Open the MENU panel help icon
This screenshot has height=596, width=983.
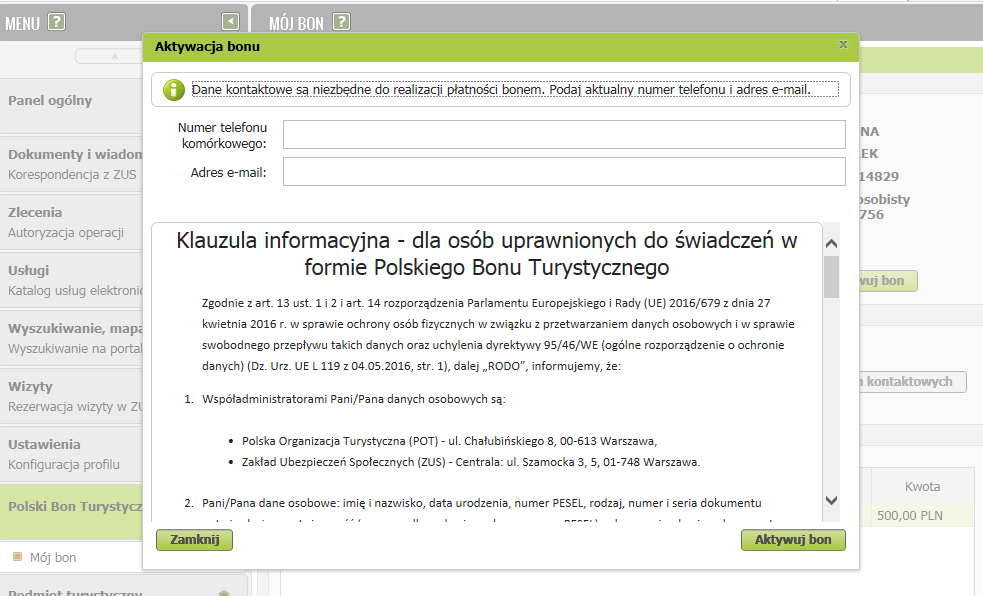(56, 22)
